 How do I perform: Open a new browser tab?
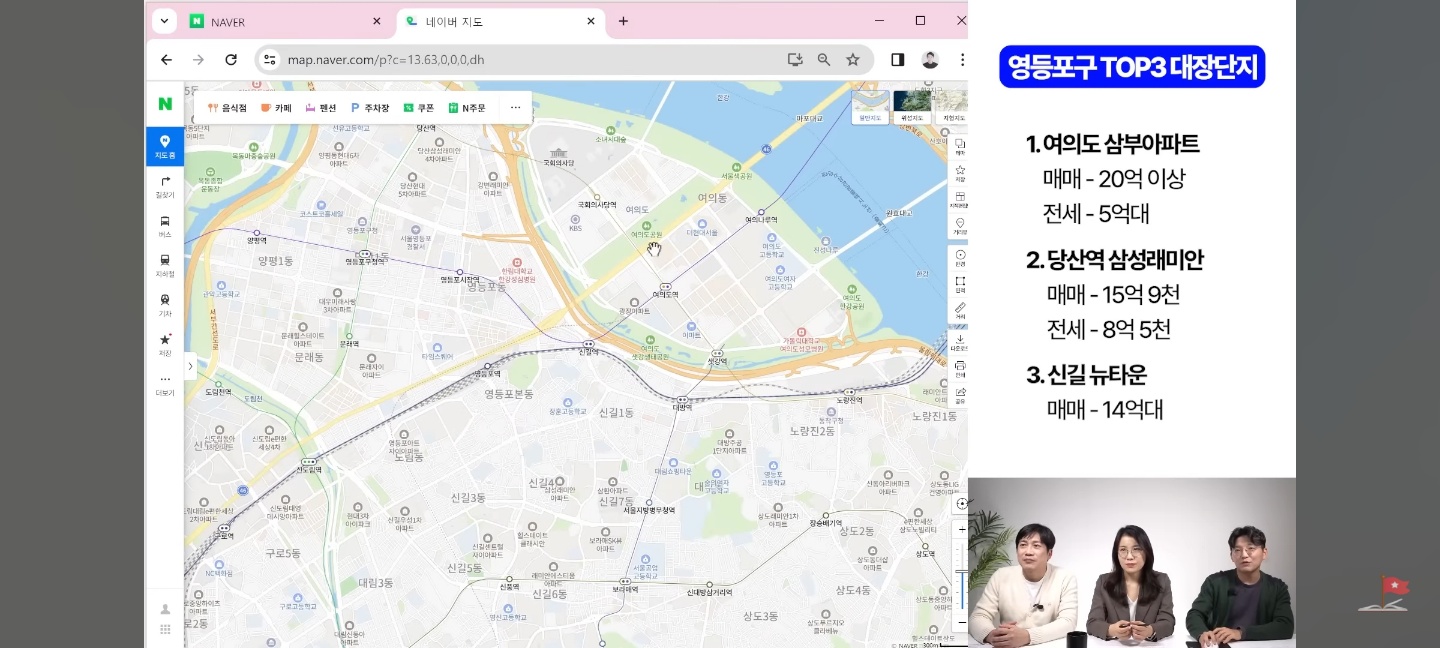pyautogui.click(x=623, y=21)
